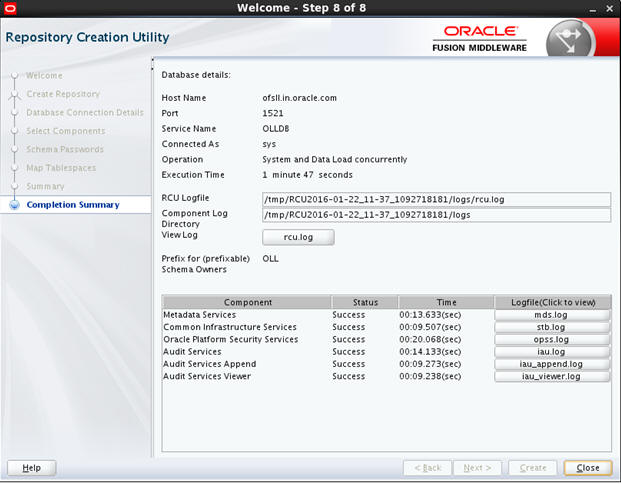
Task: Click the Create button
Action: point(533,469)
